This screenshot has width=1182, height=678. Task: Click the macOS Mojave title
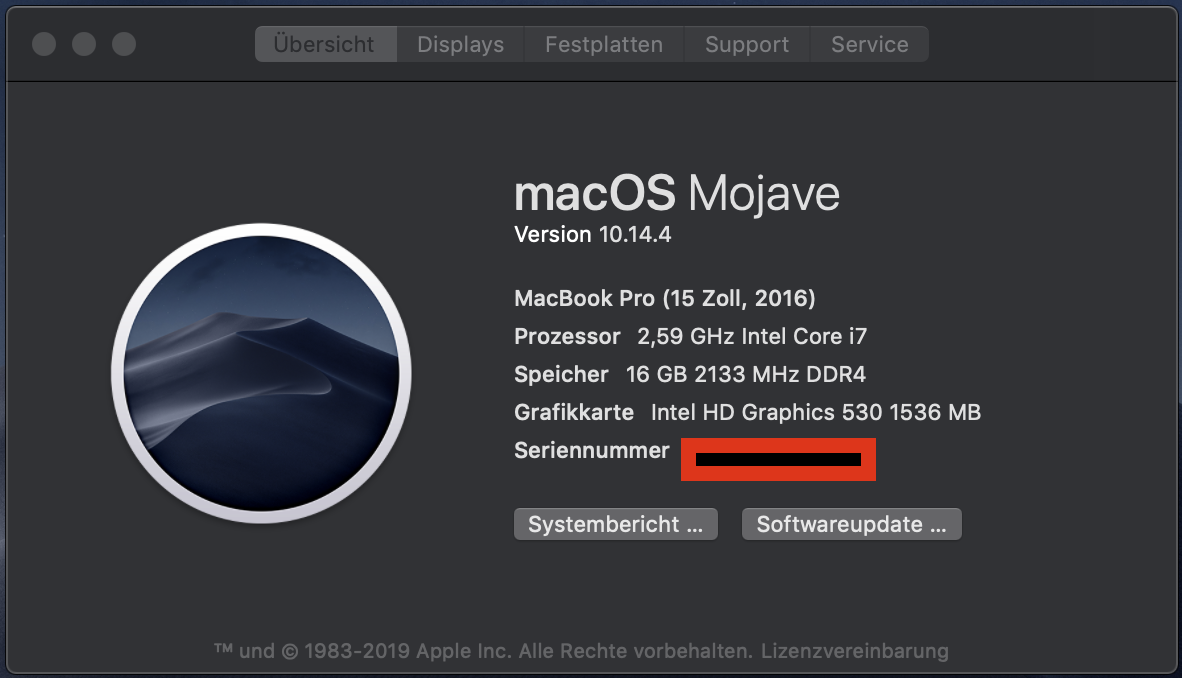tap(676, 194)
